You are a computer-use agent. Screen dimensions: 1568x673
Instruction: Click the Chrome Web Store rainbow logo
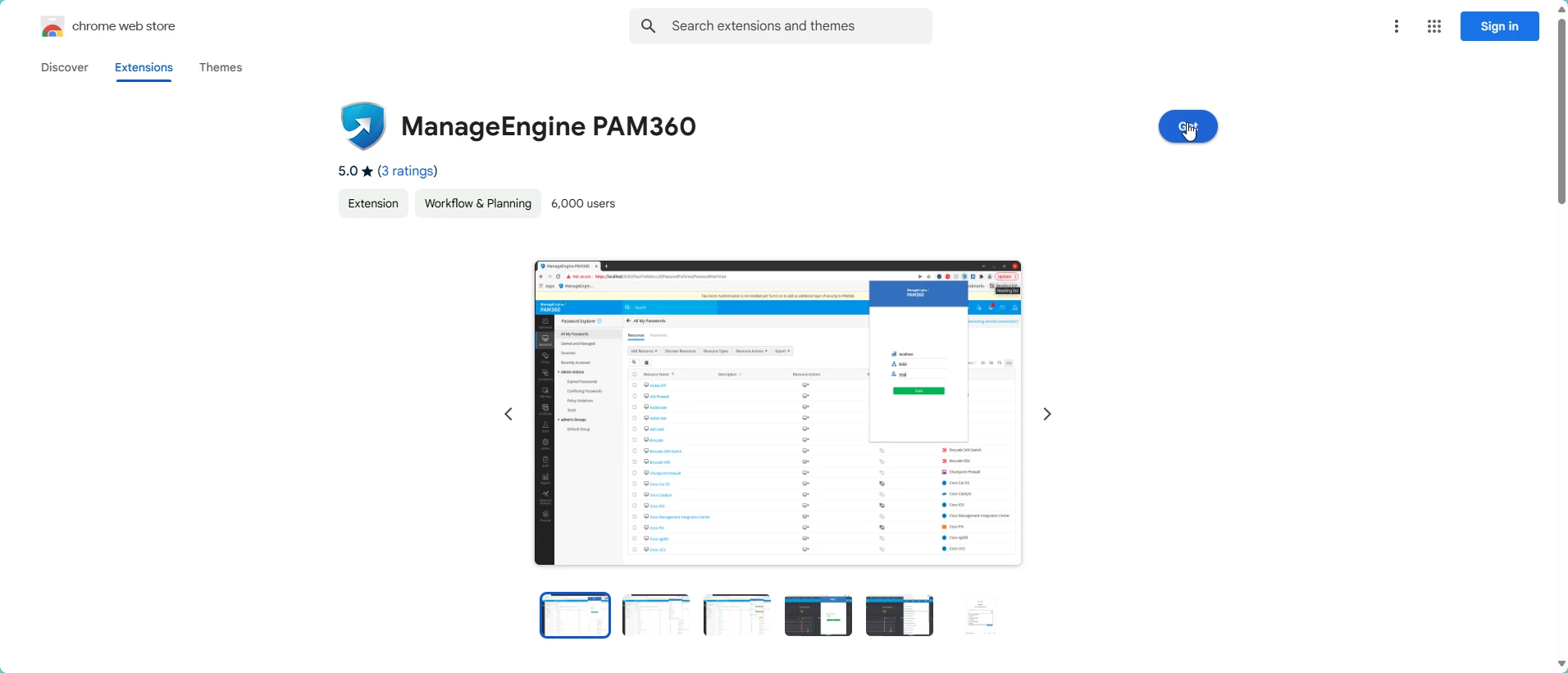tap(52, 27)
